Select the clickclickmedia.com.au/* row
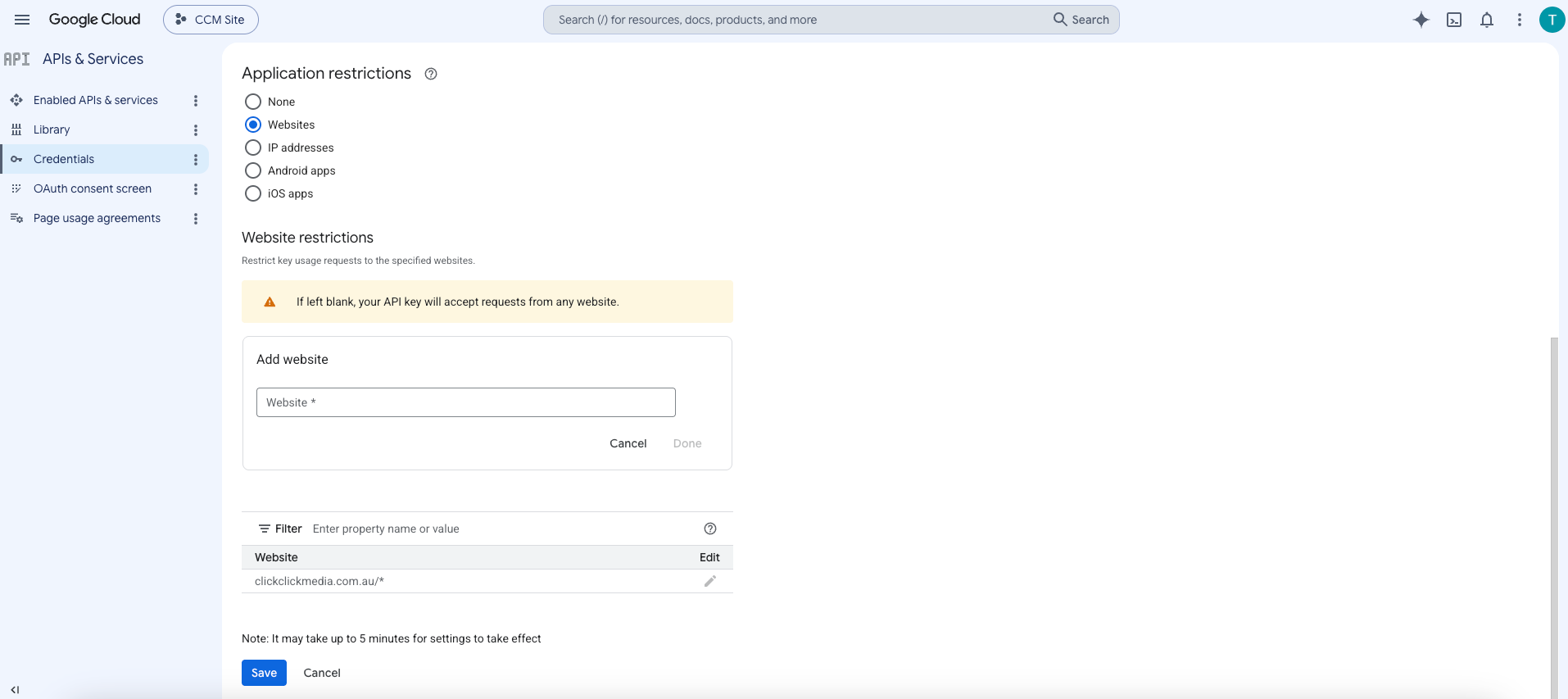This screenshot has height=699, width=1568. (487, 581)
